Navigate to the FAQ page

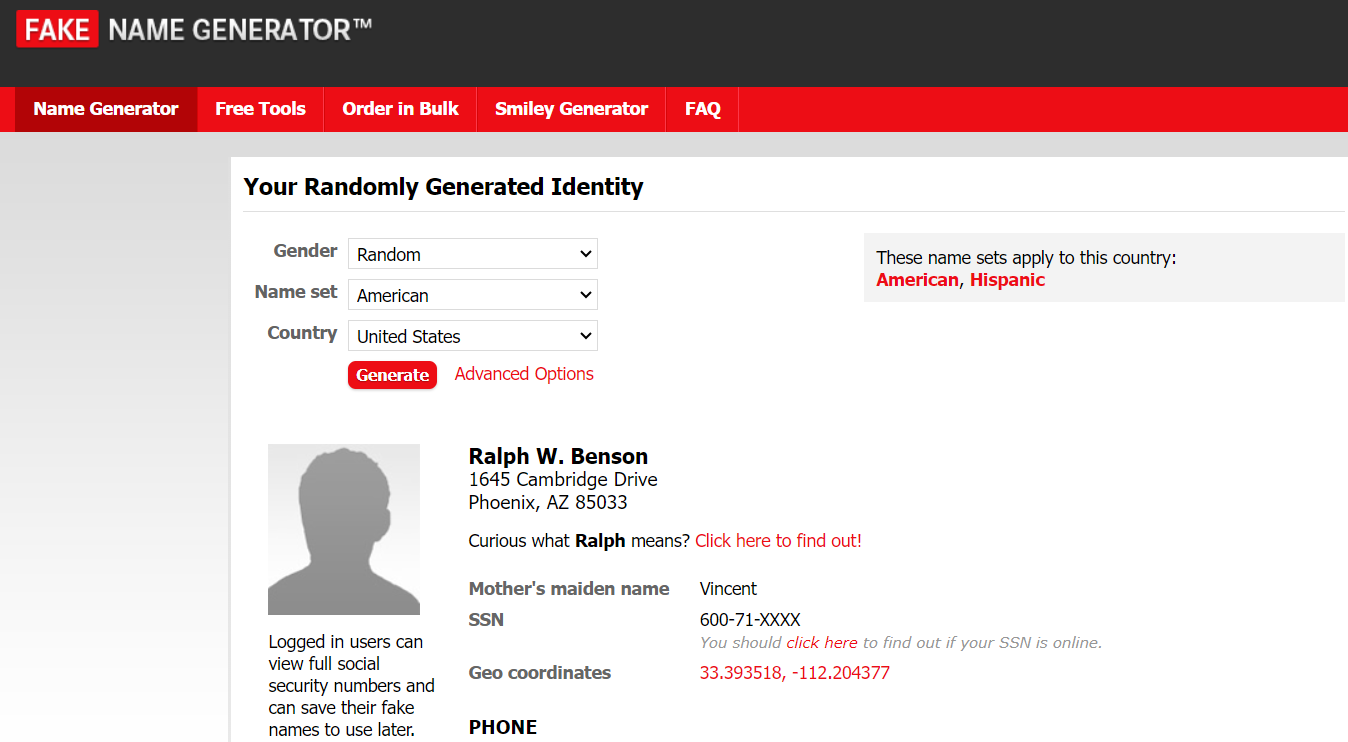[x=702, y=109]
